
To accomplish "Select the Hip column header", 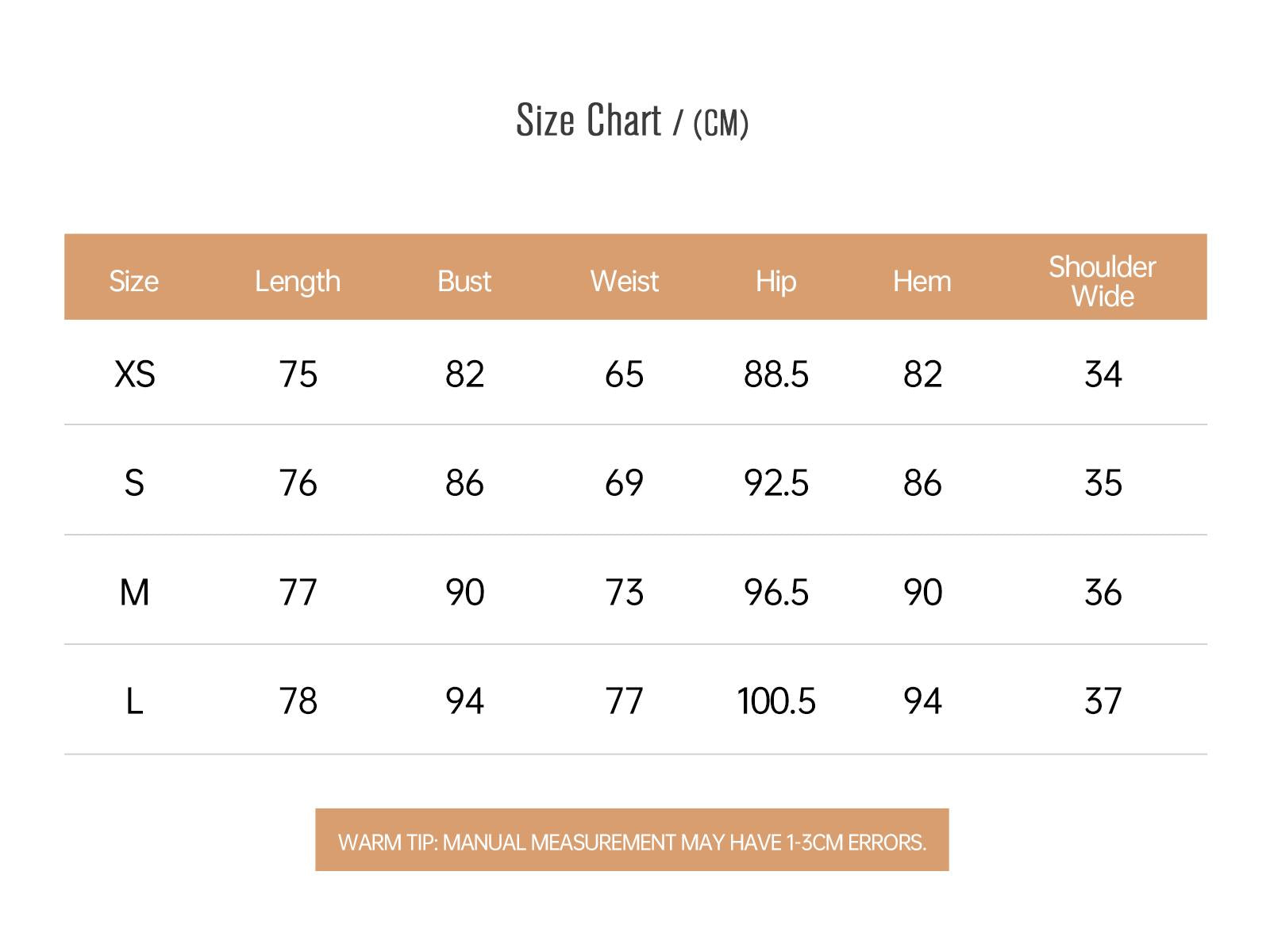I will [775, 282].
